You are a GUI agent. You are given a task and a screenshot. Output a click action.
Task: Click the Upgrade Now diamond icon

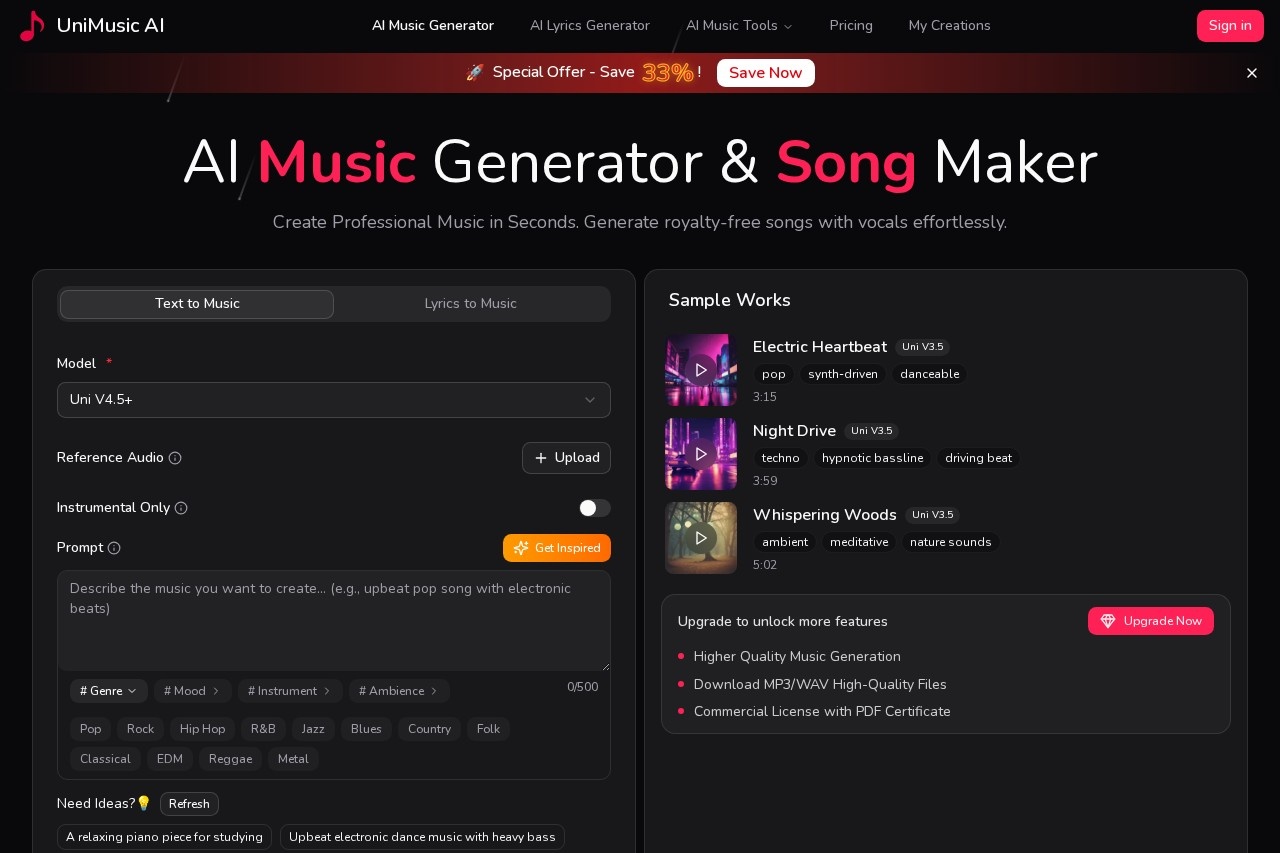point(1108,621)
